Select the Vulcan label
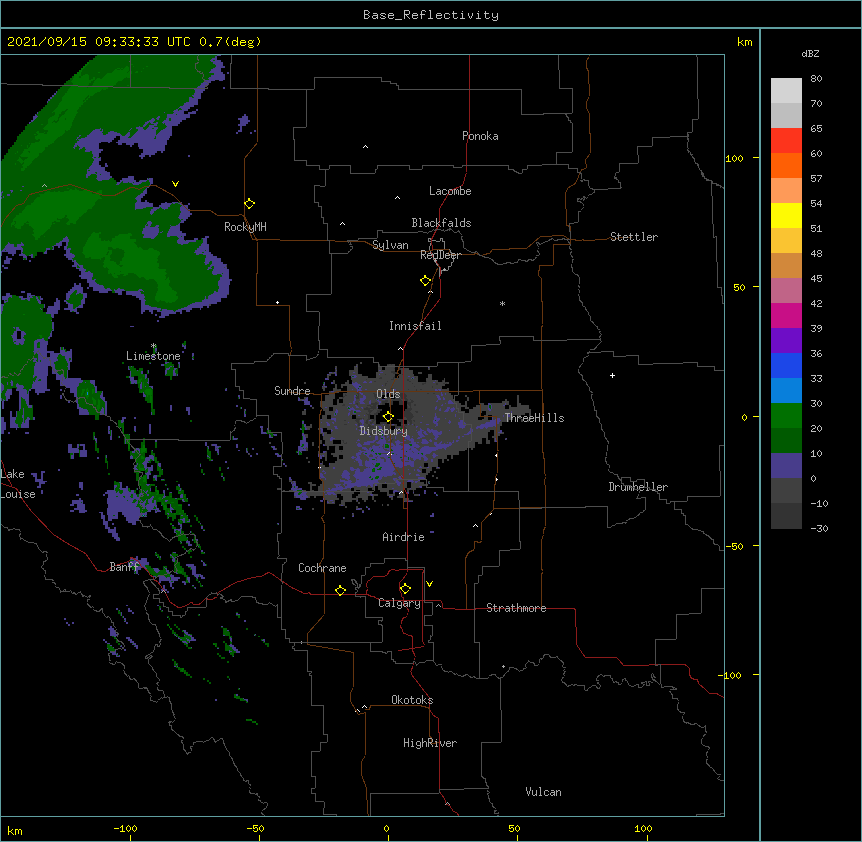862x842 pixels. pyautogui.click(x=543, y=792)
